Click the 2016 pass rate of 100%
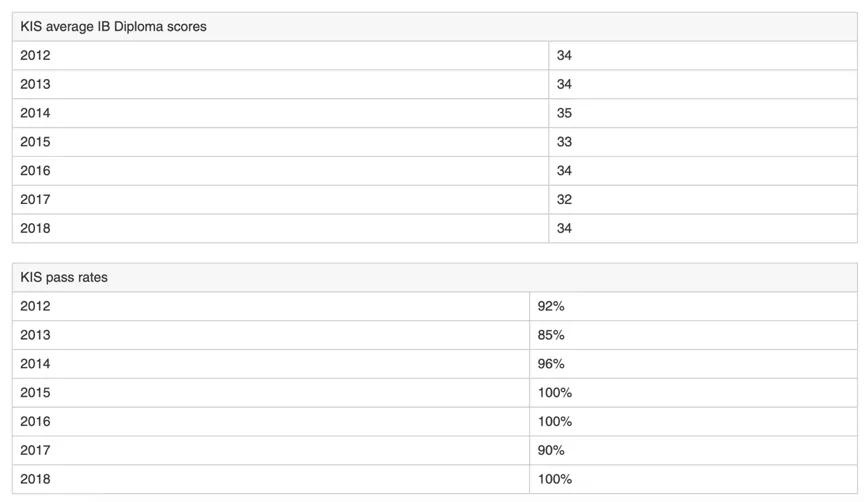 554,422
